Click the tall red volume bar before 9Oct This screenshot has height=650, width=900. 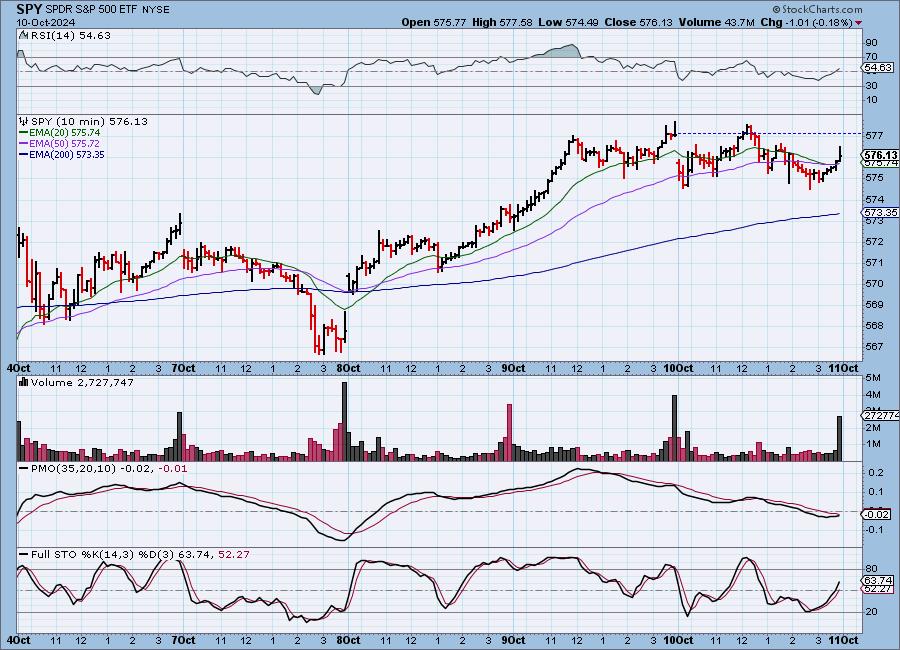coord(509,432)
